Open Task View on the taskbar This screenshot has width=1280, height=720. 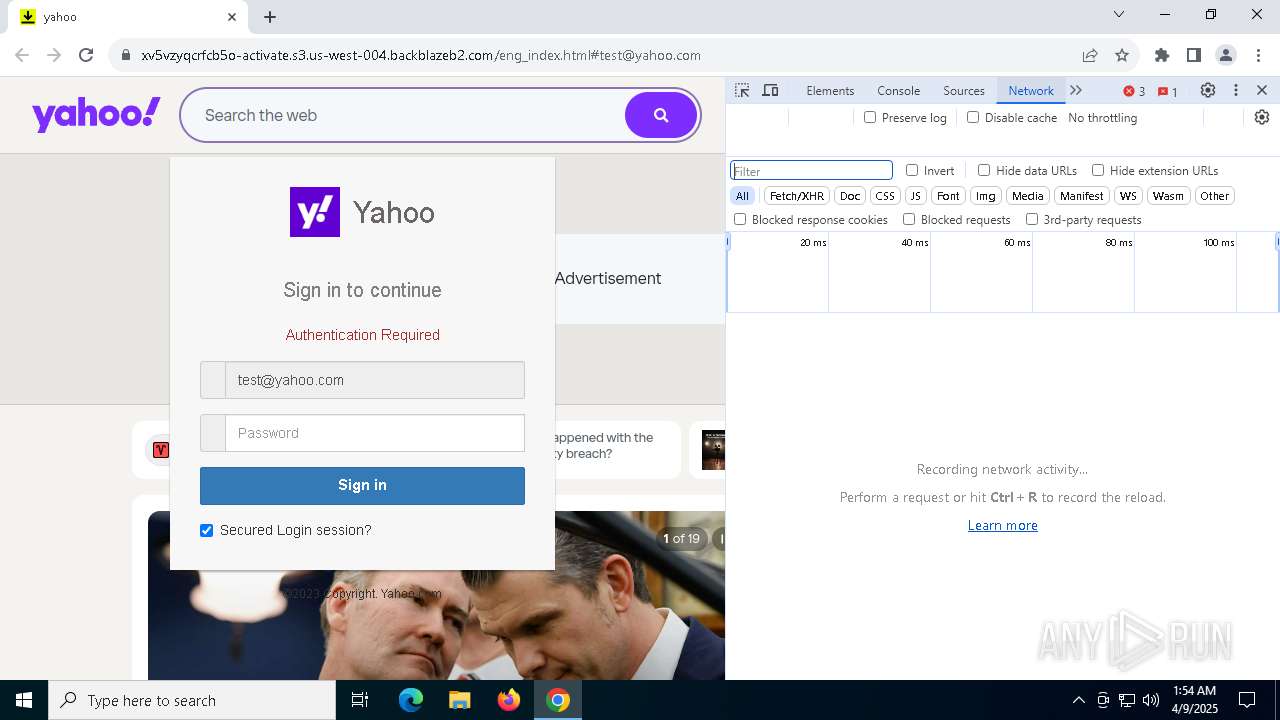[360, 700]
